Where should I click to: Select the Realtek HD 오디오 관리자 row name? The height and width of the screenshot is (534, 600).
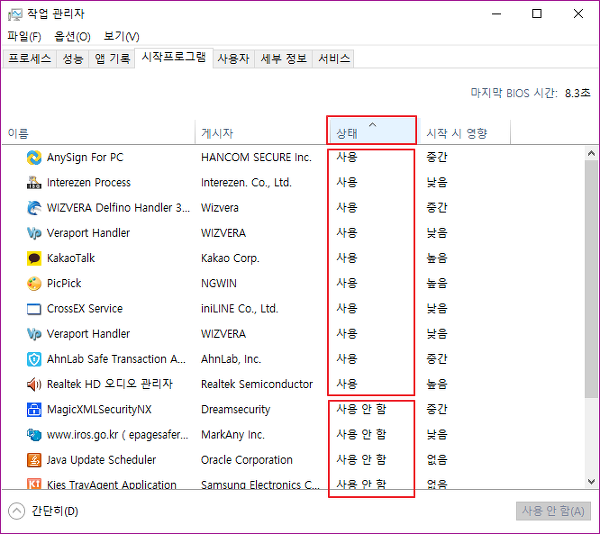click(x=110, y=384)
